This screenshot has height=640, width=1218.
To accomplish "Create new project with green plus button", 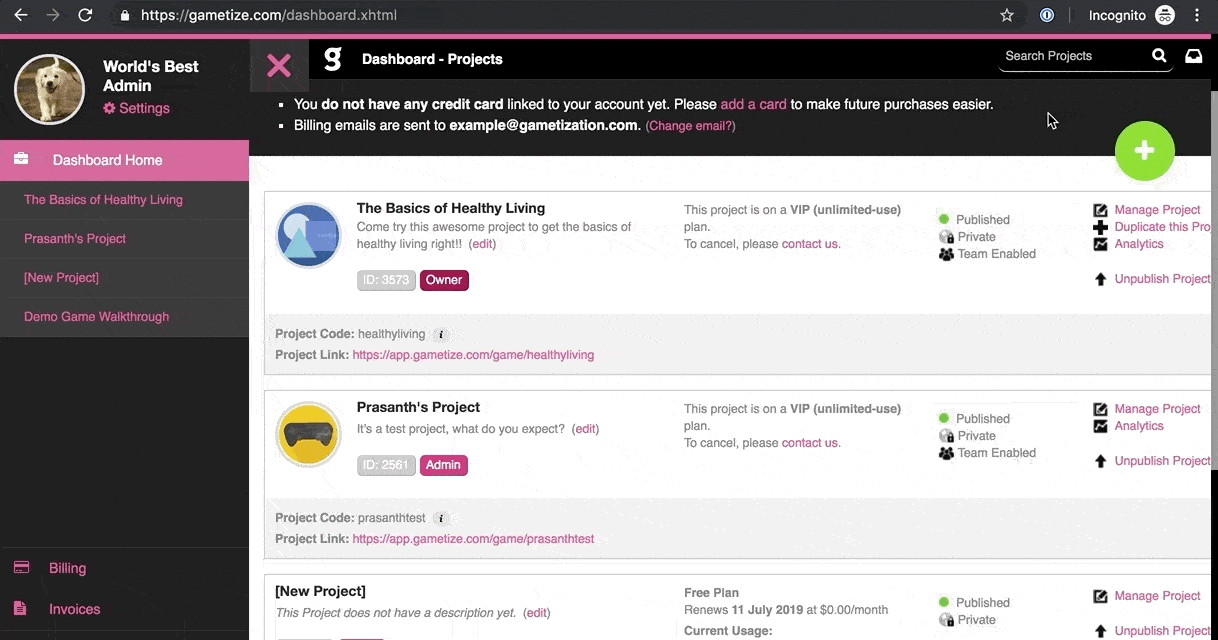I will [1145, 151].
